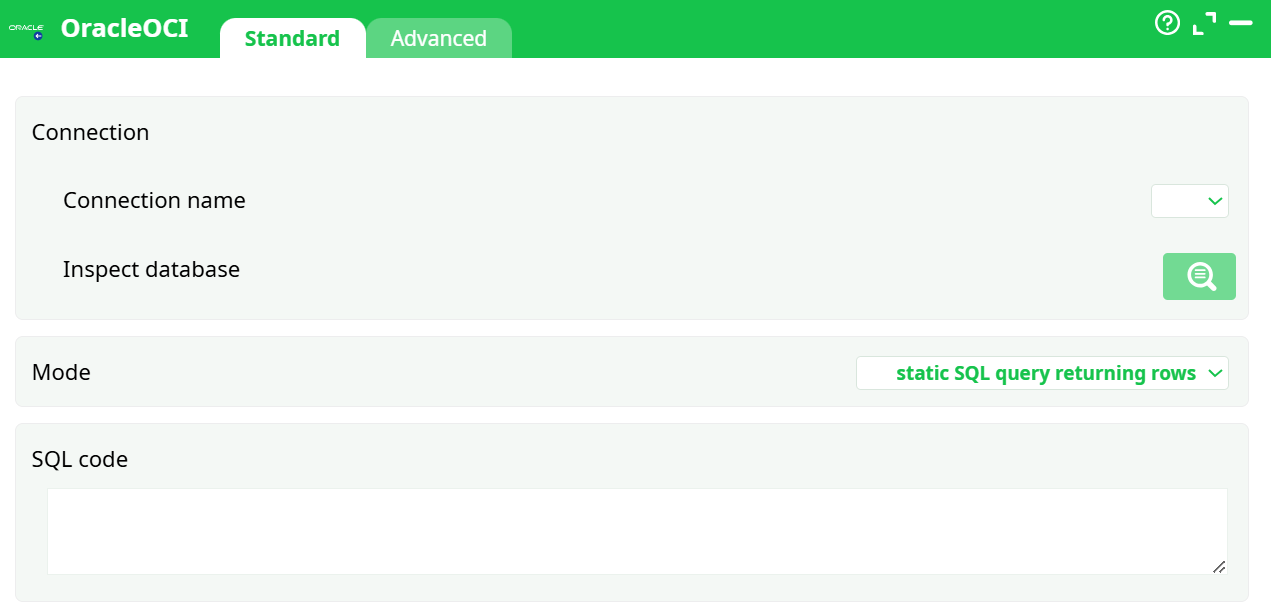1271x615 pixels.
Task: Grab the SQL code resize handle
Action: point(1221,569)
